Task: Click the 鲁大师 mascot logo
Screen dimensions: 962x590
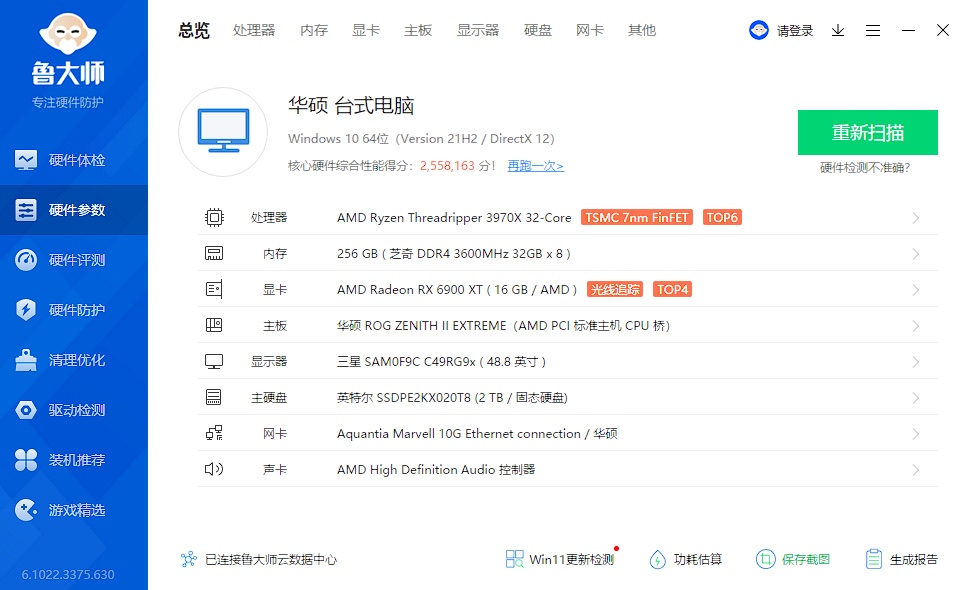Action: (68, 33)
